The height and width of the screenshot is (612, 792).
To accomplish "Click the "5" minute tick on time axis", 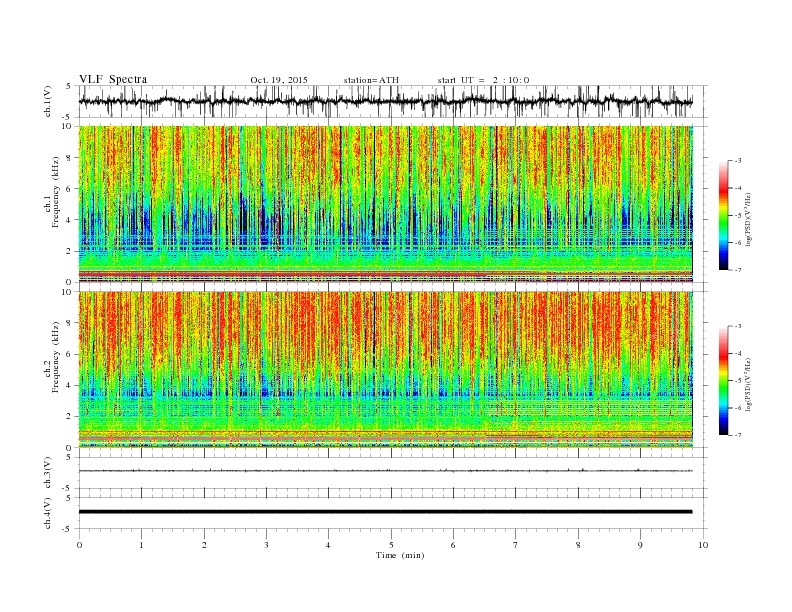I will pyautogui.click(x=391, y=545).
